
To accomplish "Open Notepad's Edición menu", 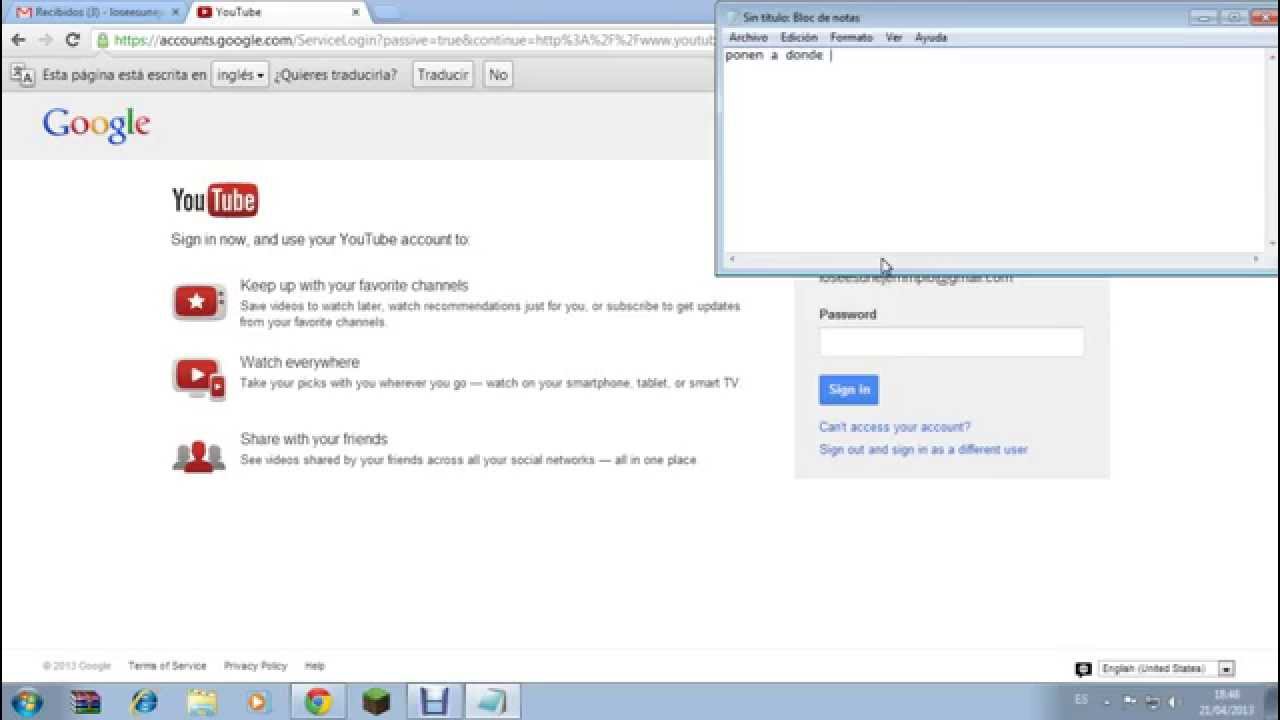I will click(x=799, y=37).
